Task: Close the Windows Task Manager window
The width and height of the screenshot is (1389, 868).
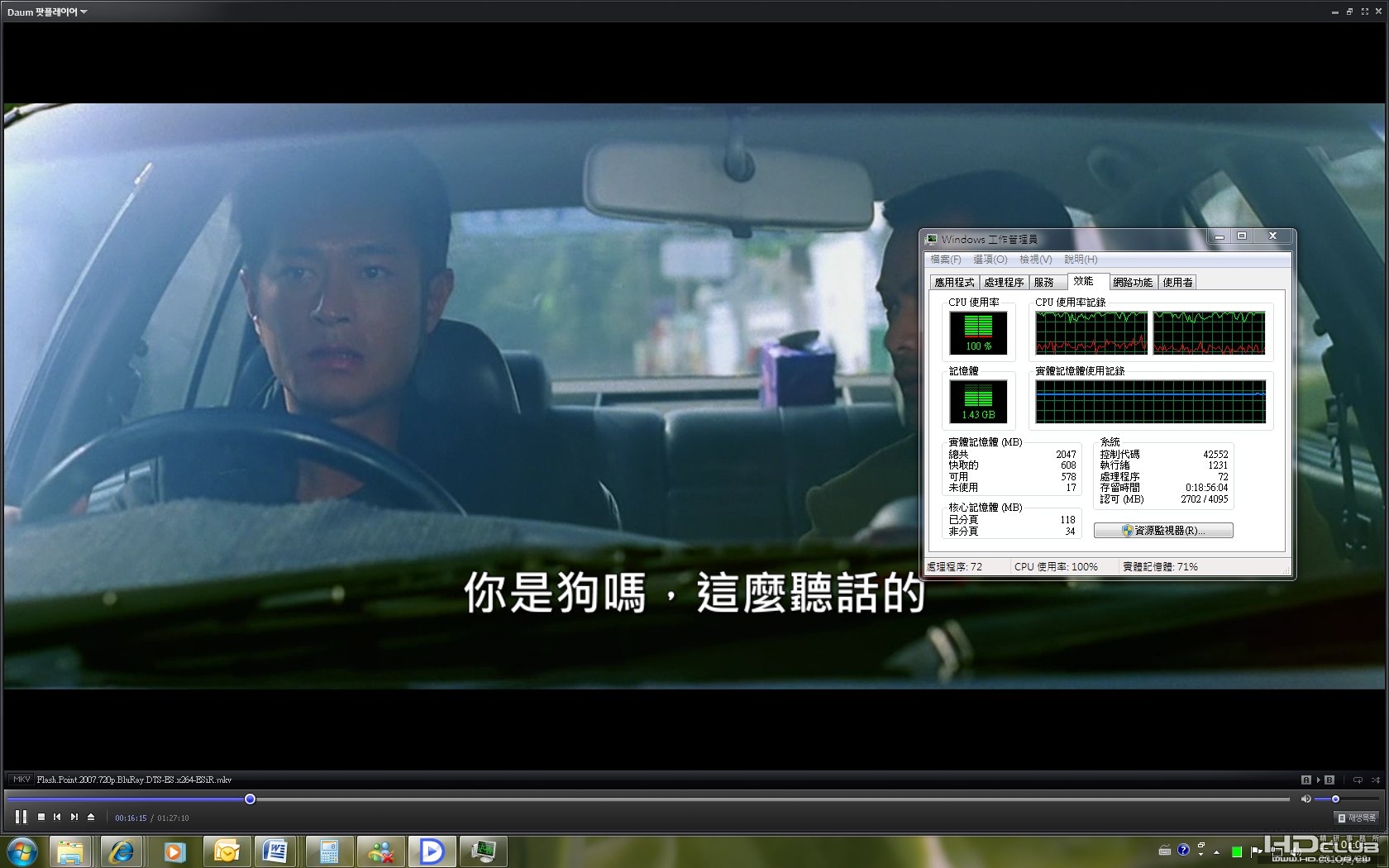Action: click(1273, 236)
